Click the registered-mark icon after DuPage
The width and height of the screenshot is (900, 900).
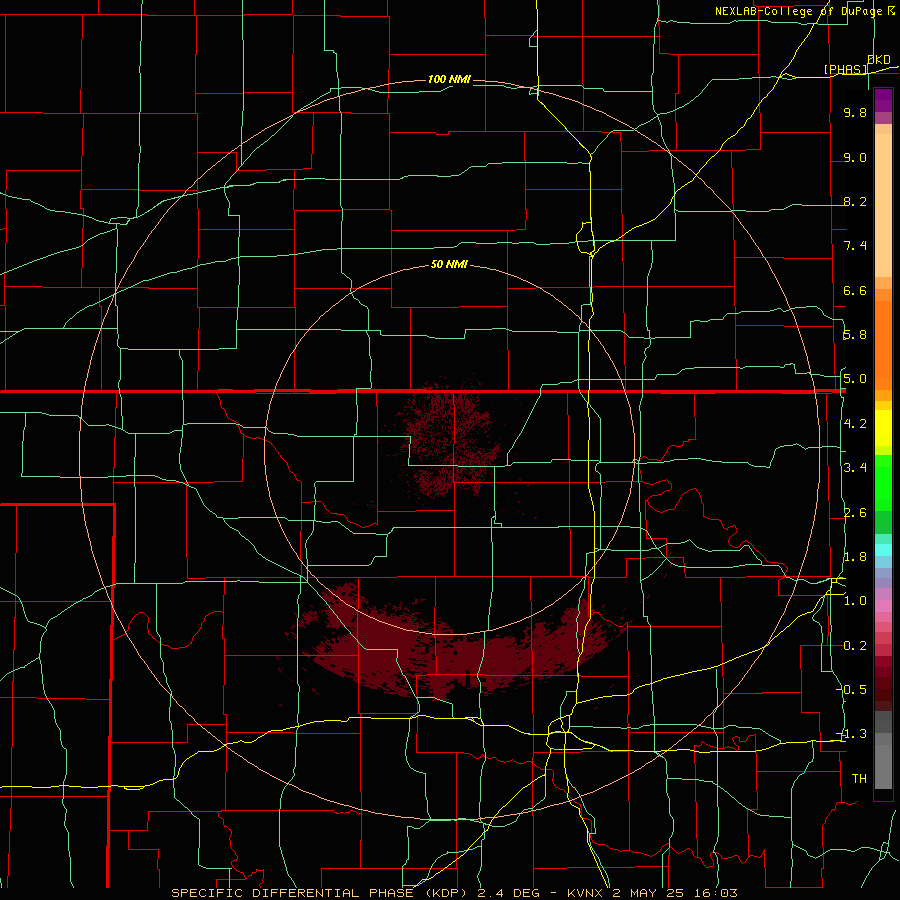pos(890,10)
